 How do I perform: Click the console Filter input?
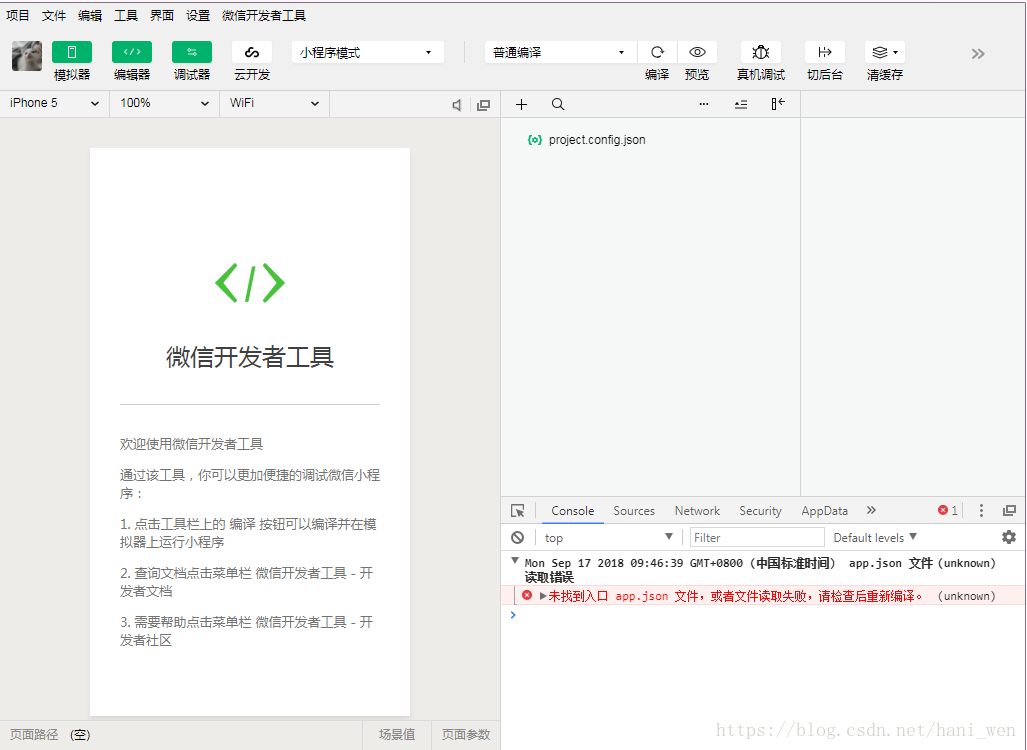757,538
